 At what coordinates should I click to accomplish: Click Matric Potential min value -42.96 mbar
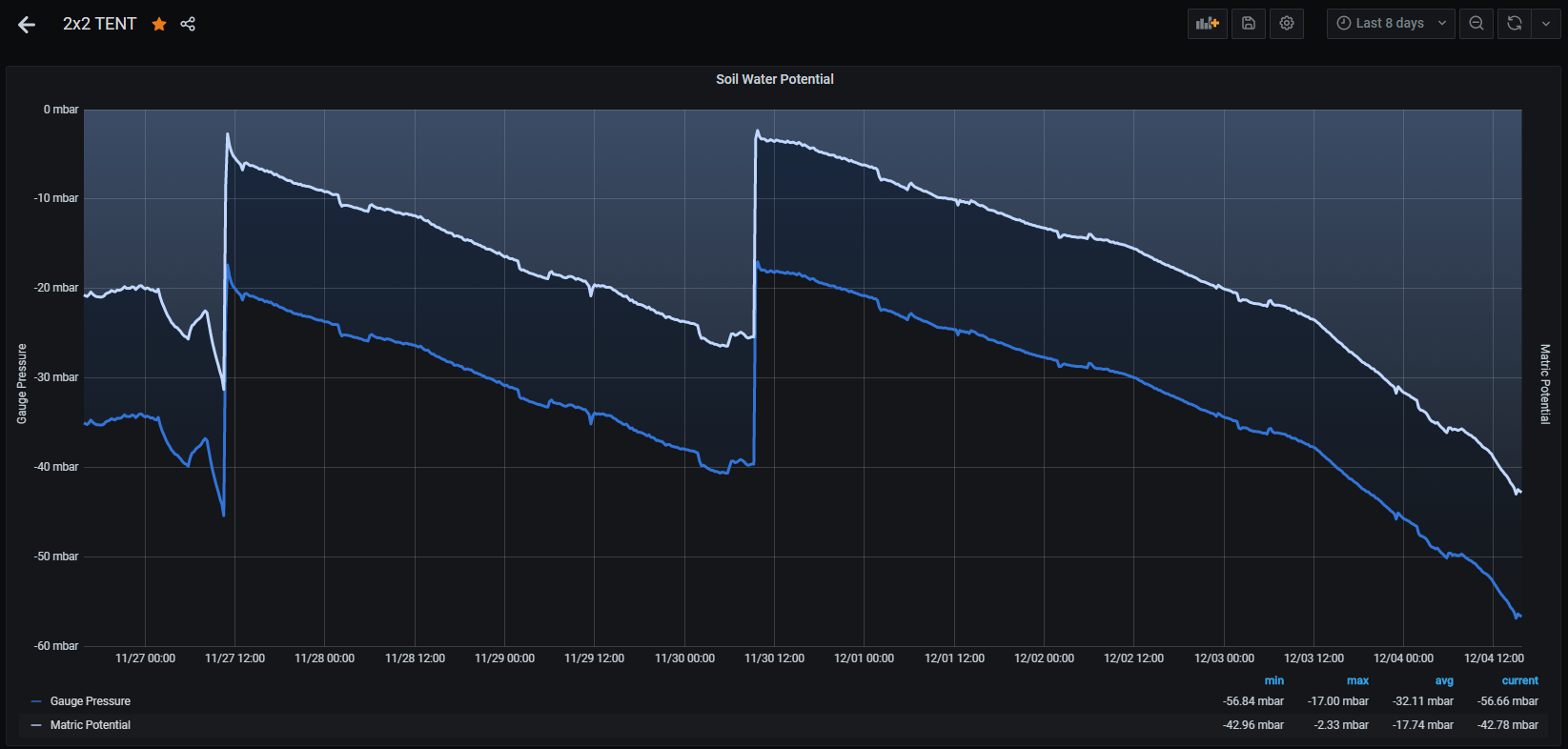[1253, 725]
